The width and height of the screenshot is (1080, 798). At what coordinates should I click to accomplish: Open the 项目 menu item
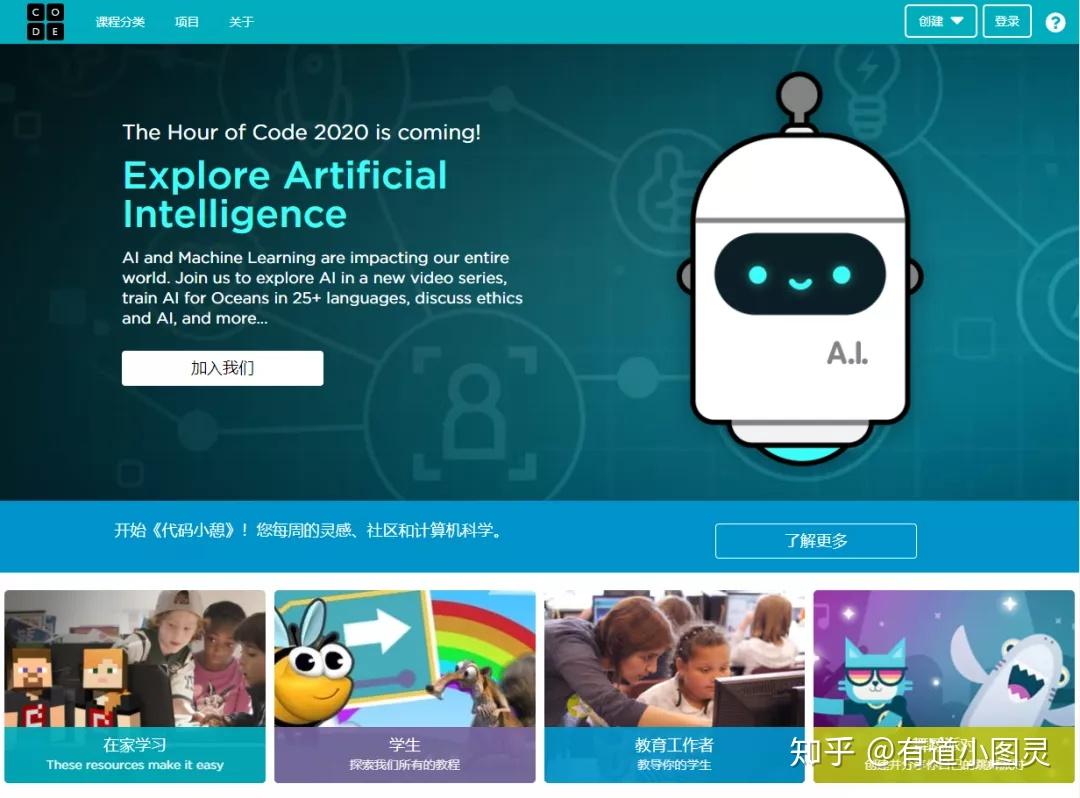click(x=187, y=22)
